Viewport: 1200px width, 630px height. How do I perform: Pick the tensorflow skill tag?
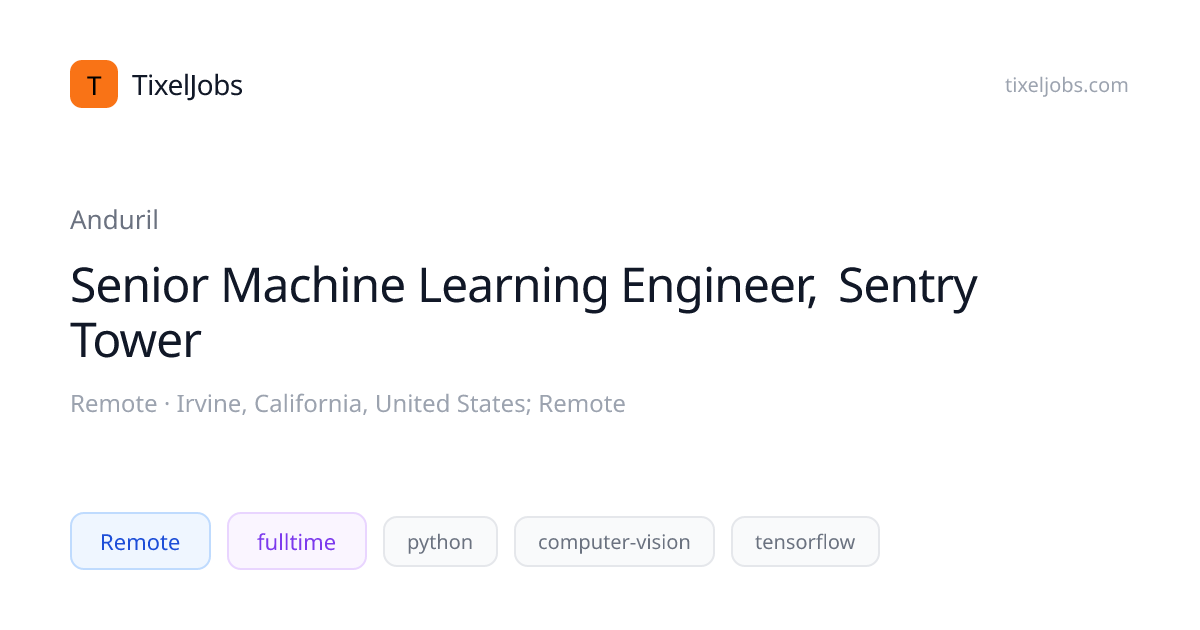point(805,542)
